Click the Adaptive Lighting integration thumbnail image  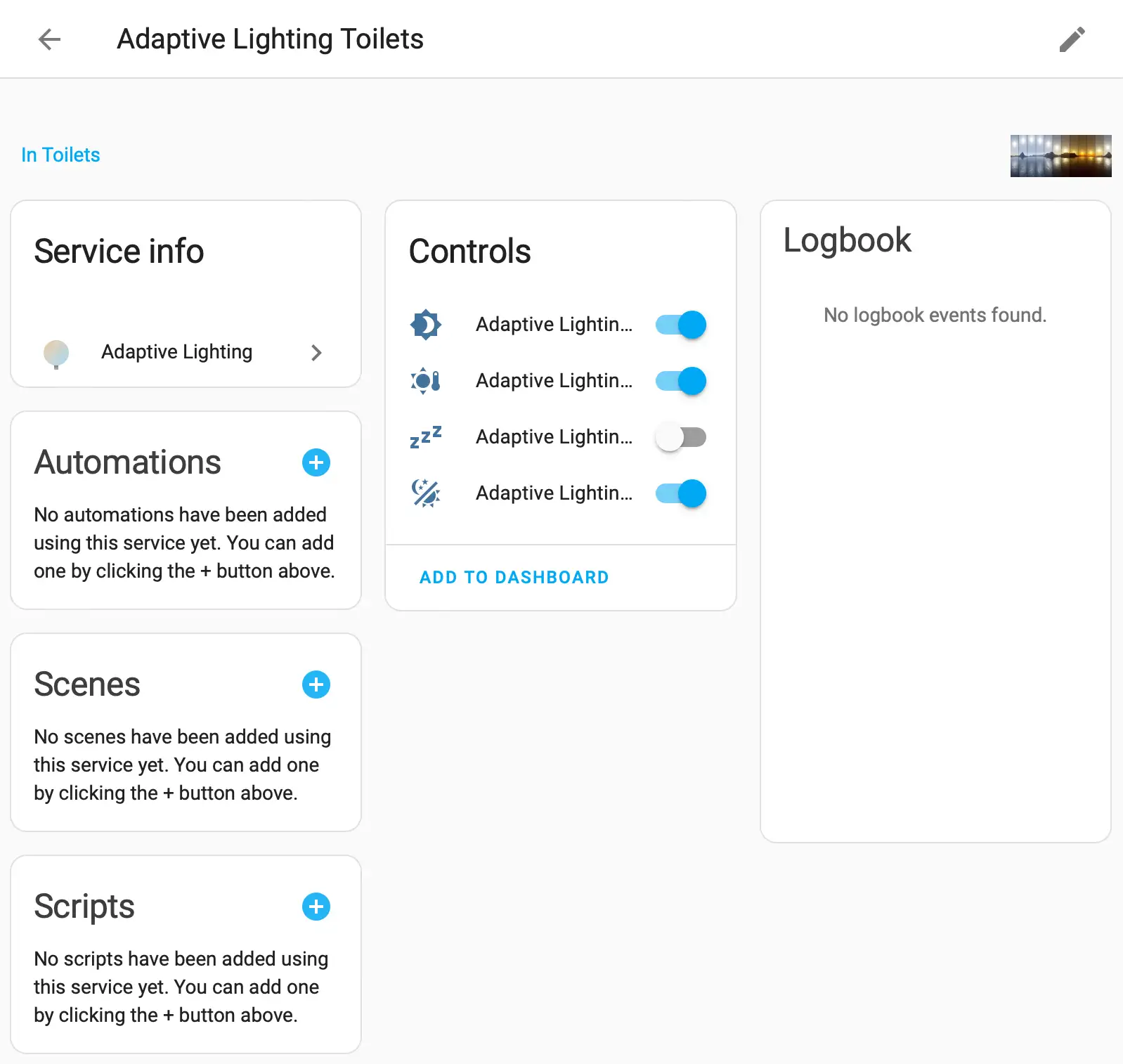[x=1060, y=156]
